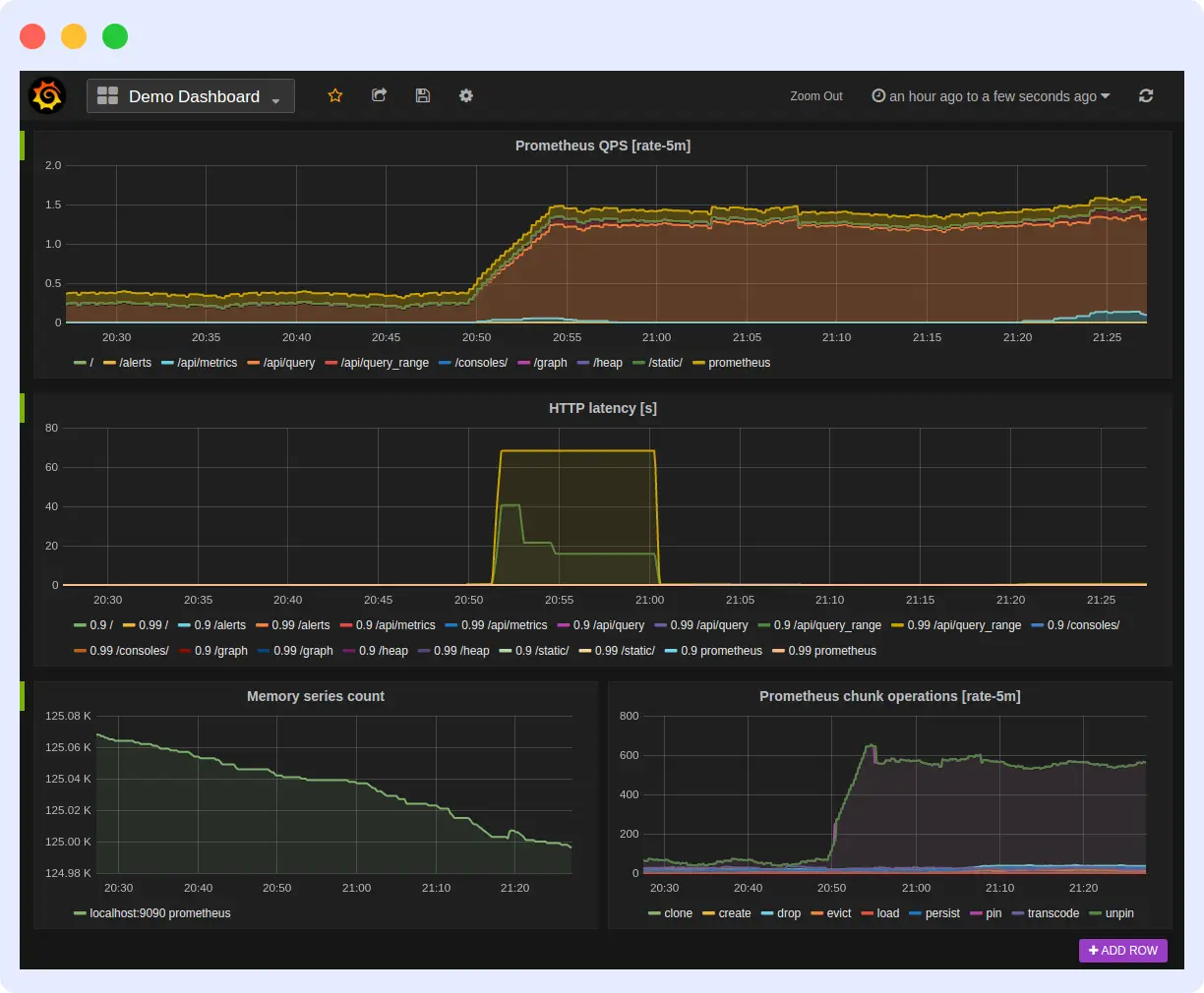Click Zoom Out in the top bar
1204x993 pixels.
point(816,96)
